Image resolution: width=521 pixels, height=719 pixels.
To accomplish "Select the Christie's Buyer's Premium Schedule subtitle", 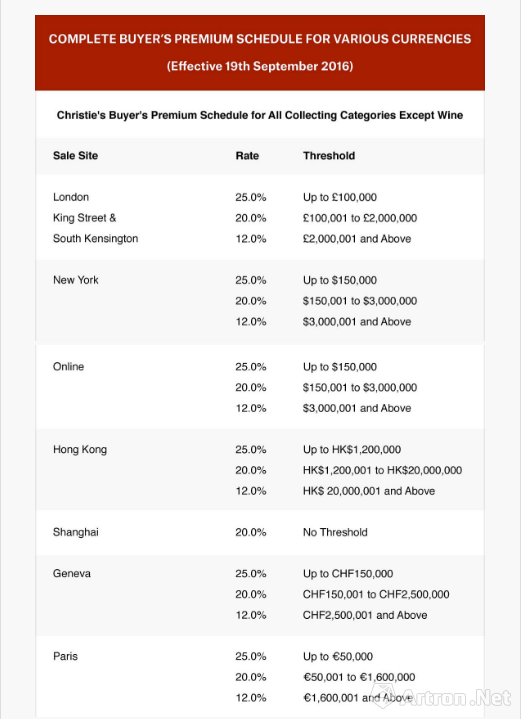I will [260, 115].
